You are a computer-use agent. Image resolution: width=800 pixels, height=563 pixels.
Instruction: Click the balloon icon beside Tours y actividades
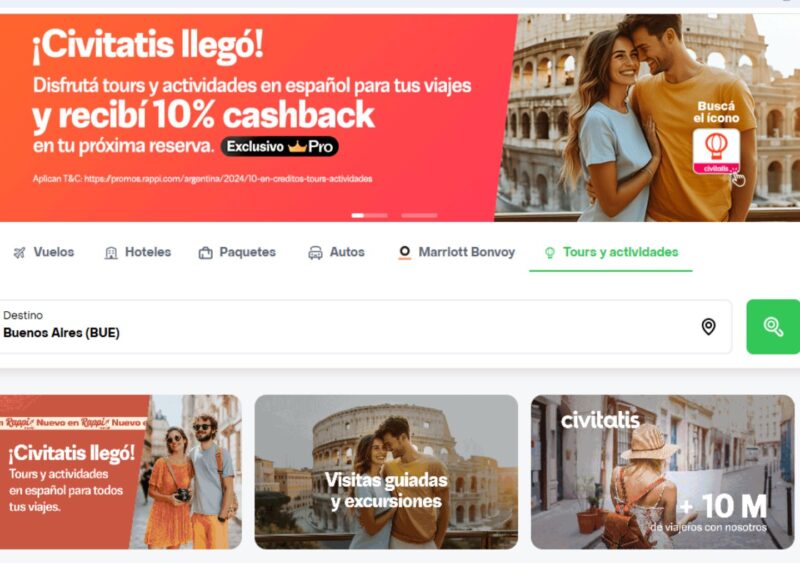point(550,253)
